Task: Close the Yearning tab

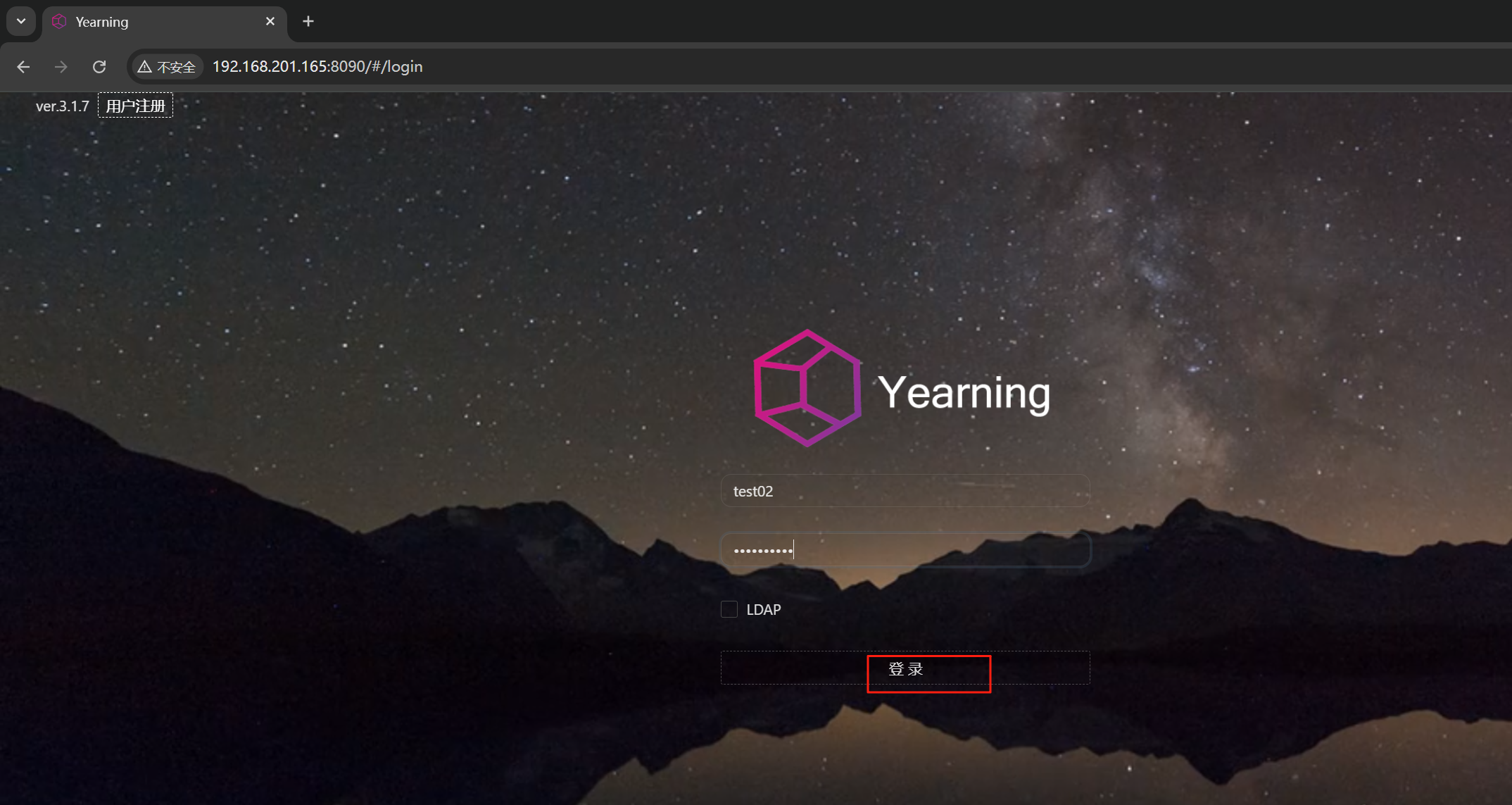Action: click(x=270, y=22)
